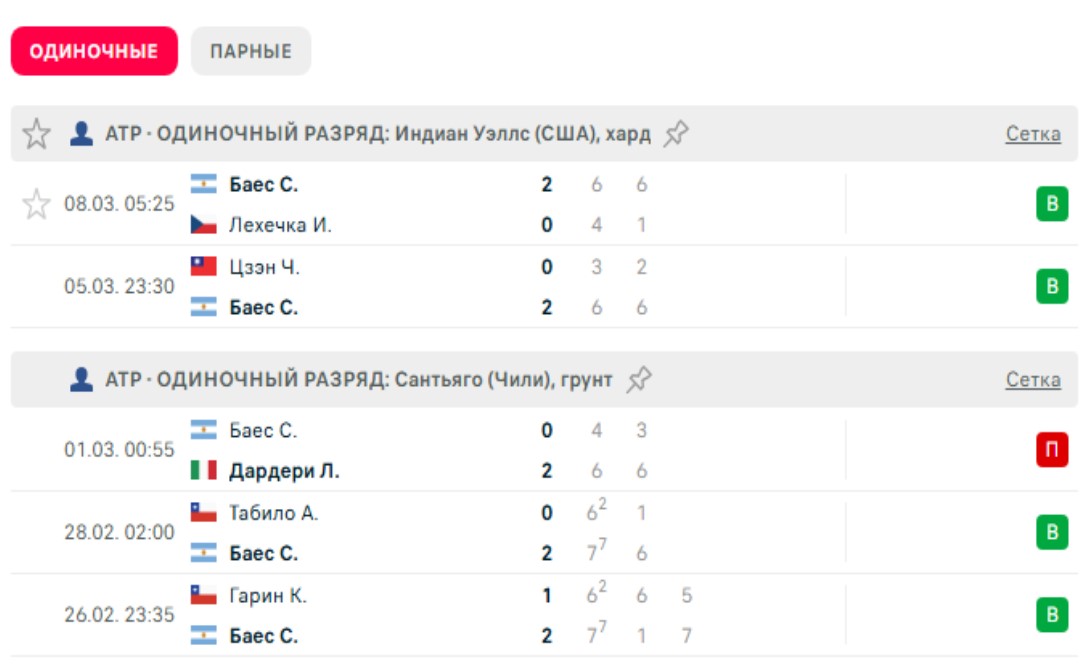The width and height of the screenshot is (1091, 669).
Task: Pin the Indian Wells tournament header
Action: [676, 134]
